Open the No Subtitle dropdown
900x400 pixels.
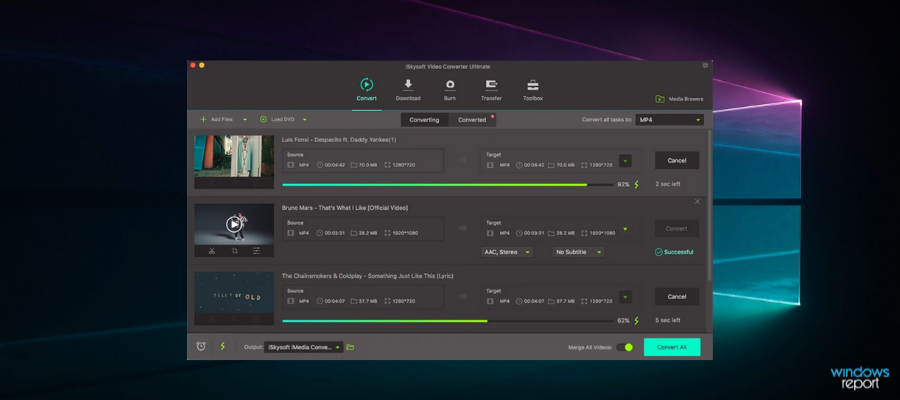tap(578, 252)
